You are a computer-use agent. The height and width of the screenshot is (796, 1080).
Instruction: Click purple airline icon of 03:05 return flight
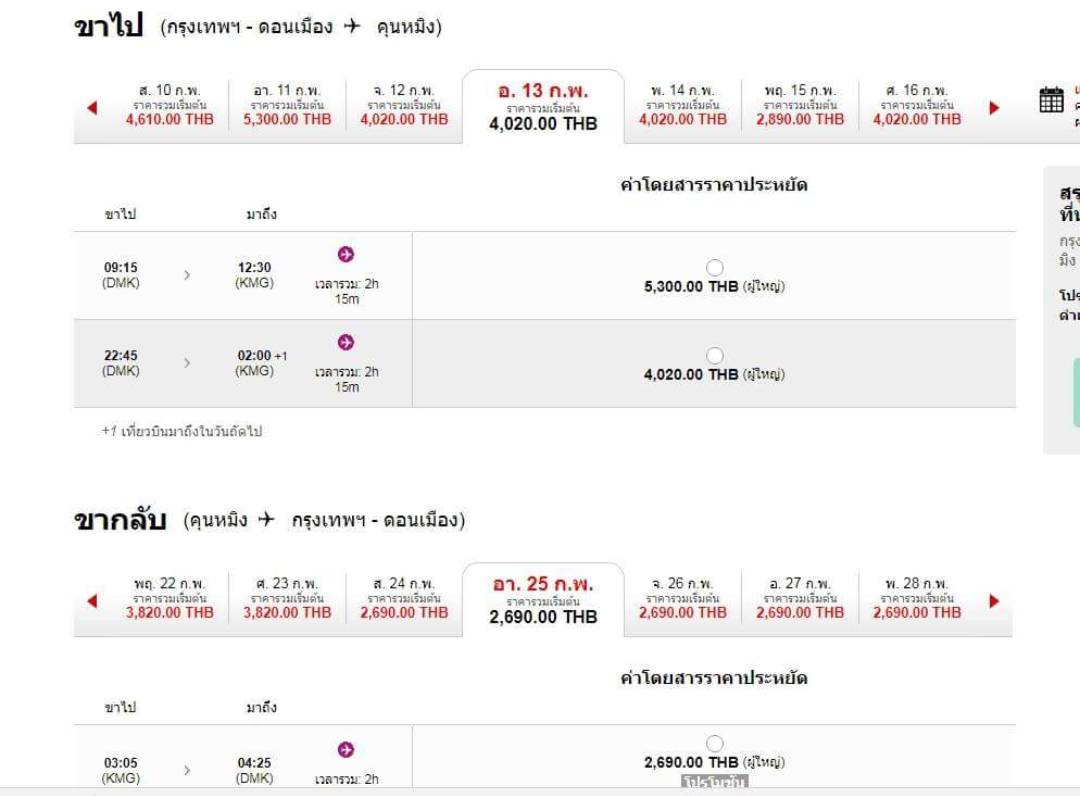(x=346, y=750)
